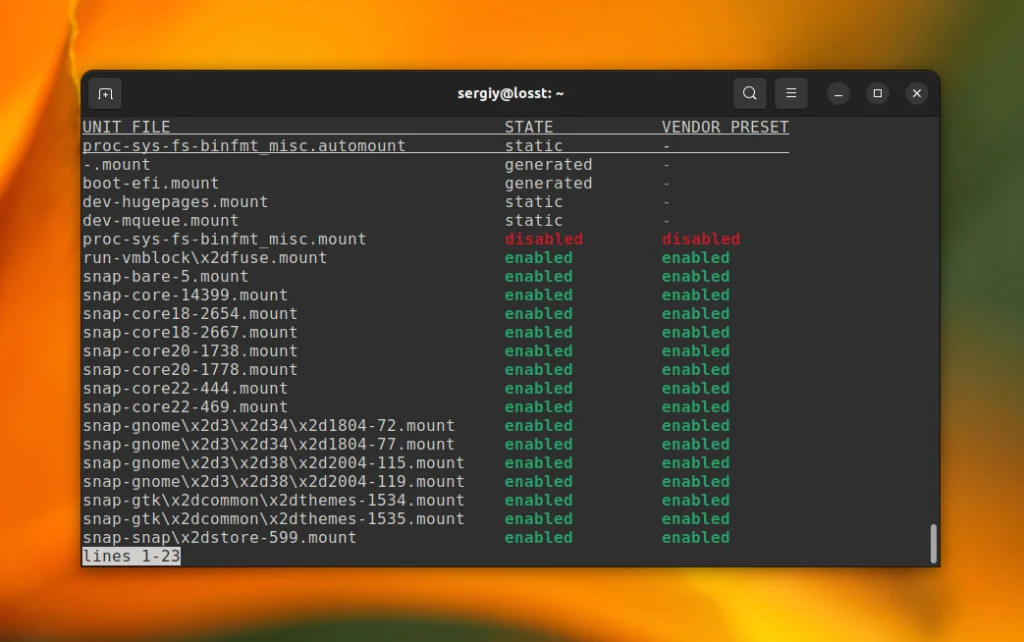Open the terminal search icon
Screen dimensions: 1024x642
pos(750,93)
